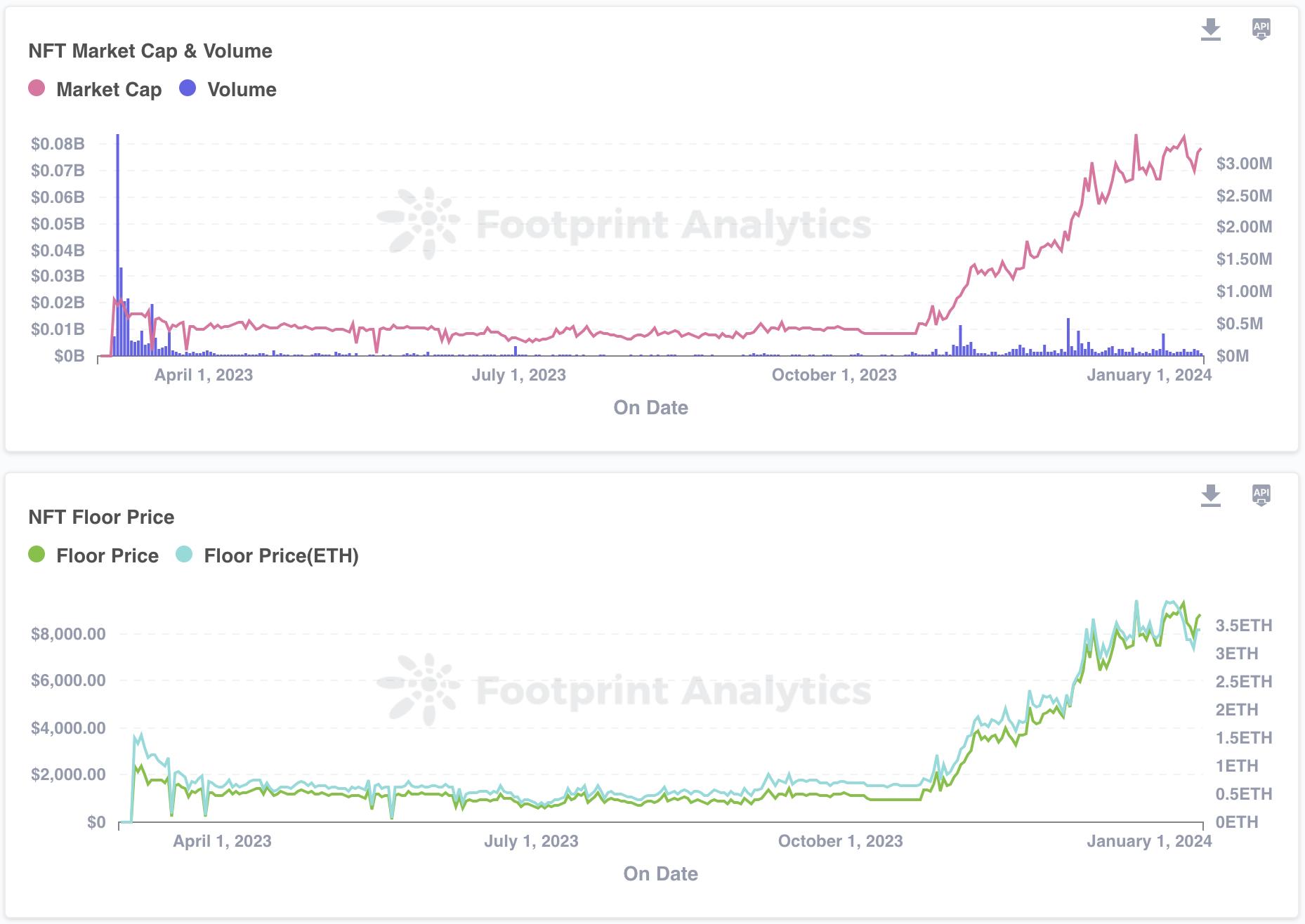
Task: Toggle the green Floor Price legend item
Action: click(93, 555)
